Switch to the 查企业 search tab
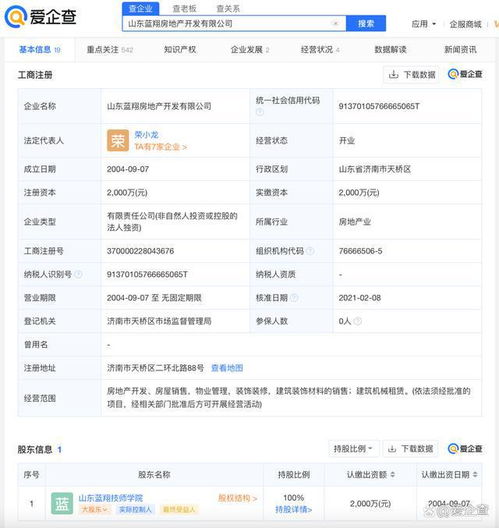The width and height of the screenshot is (499, 528). 141,8
